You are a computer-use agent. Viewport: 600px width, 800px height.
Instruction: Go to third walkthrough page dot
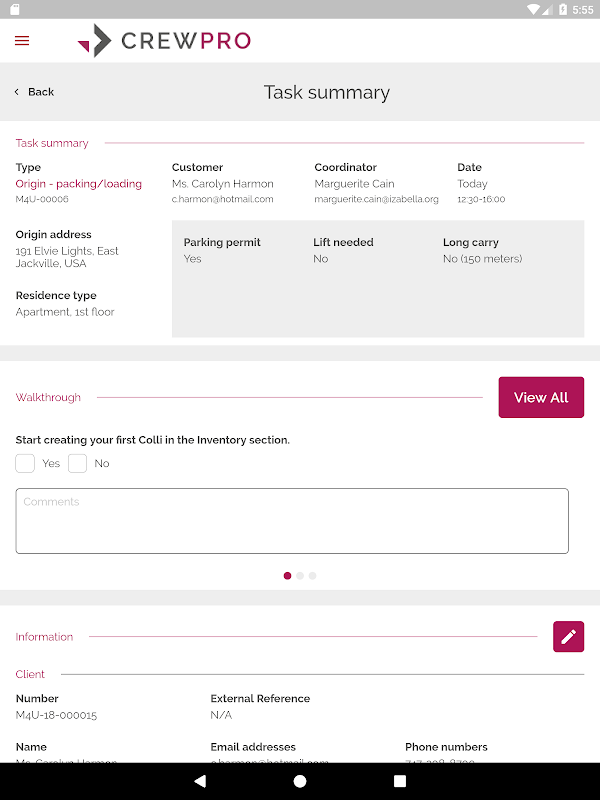(x=313, y=576)
